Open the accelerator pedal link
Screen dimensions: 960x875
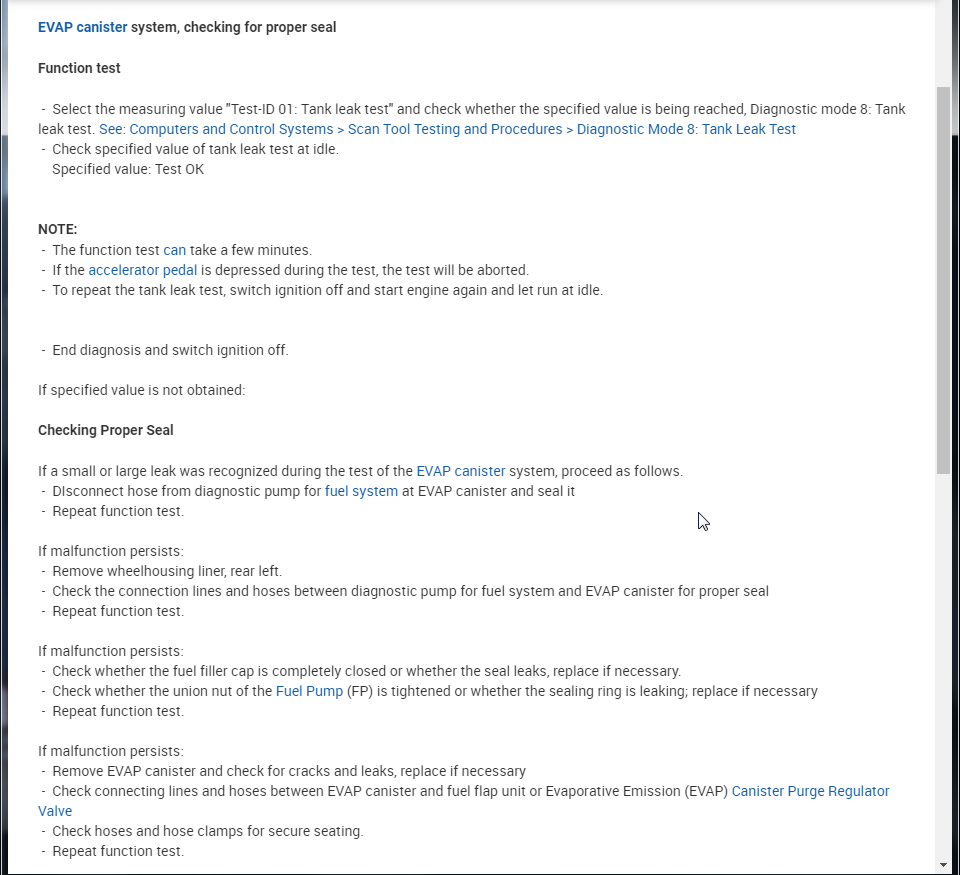tap(142, 270)
